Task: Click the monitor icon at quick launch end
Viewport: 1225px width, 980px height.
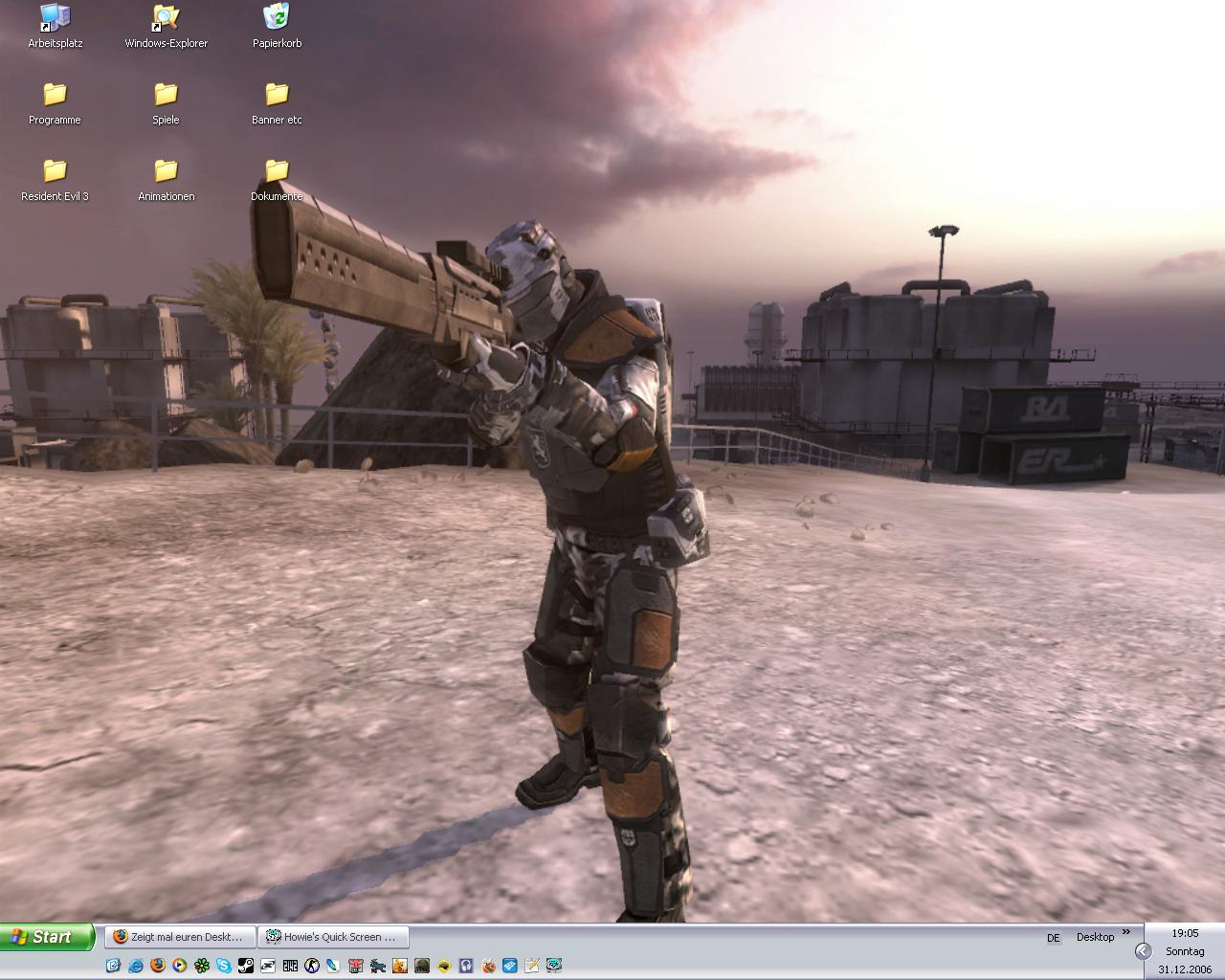Action: pos(554,966)
